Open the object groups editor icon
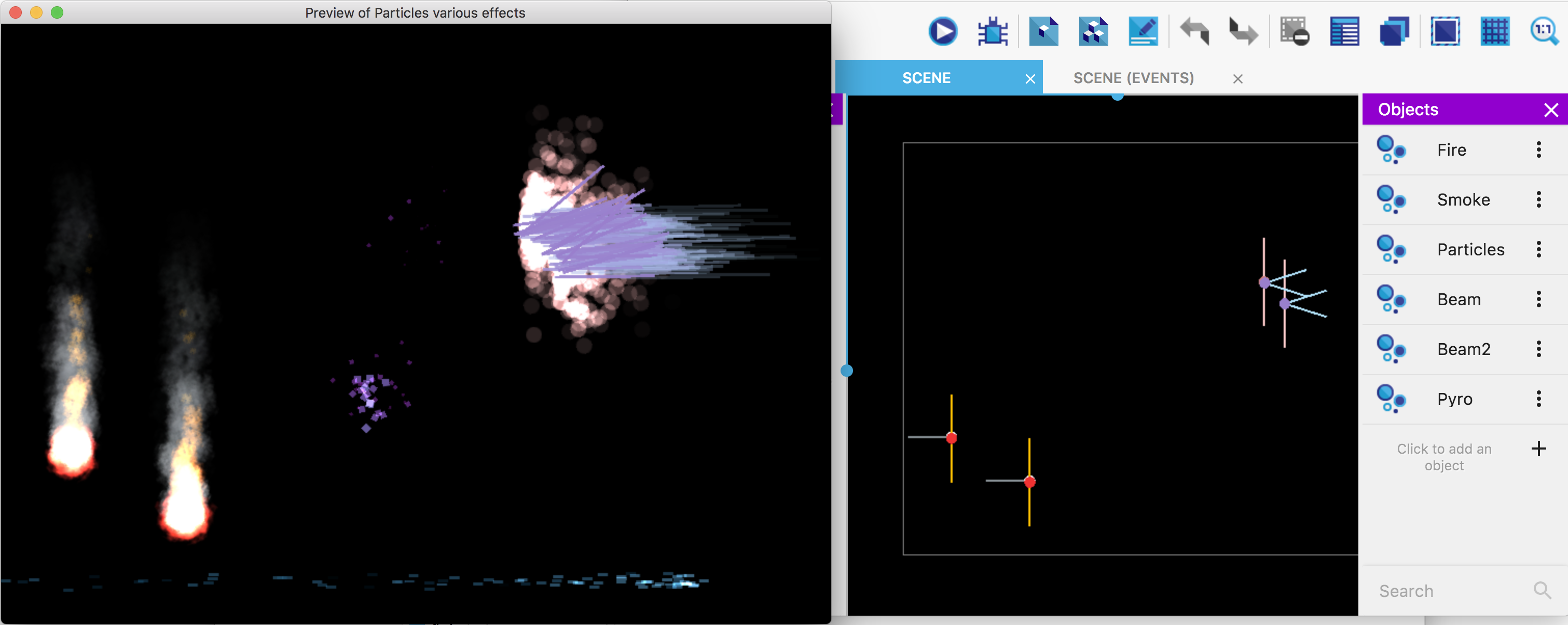The height and width of the screenshot is (625, 1568). pyautogui.click(x=1093, y=31)
